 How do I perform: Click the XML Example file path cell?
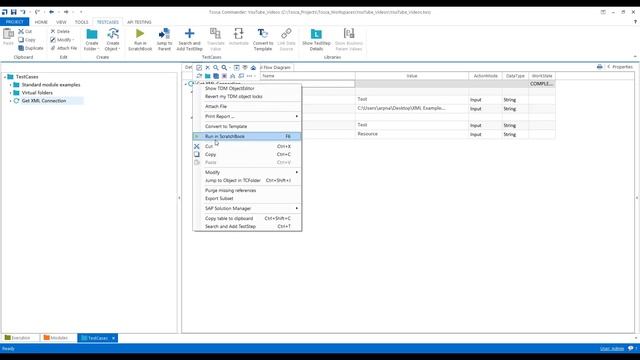point(412,109)
